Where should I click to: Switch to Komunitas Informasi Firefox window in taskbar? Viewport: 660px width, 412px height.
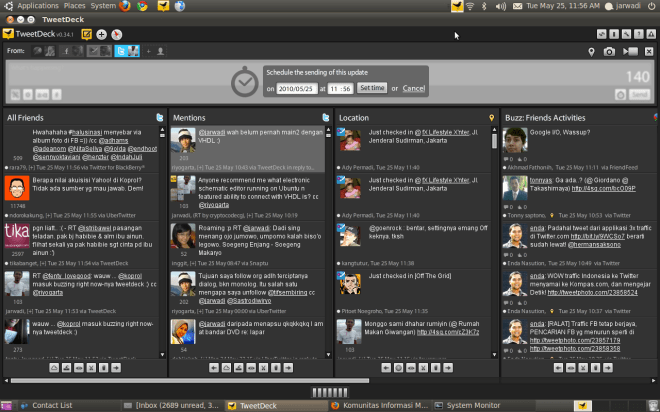point(380,406)
